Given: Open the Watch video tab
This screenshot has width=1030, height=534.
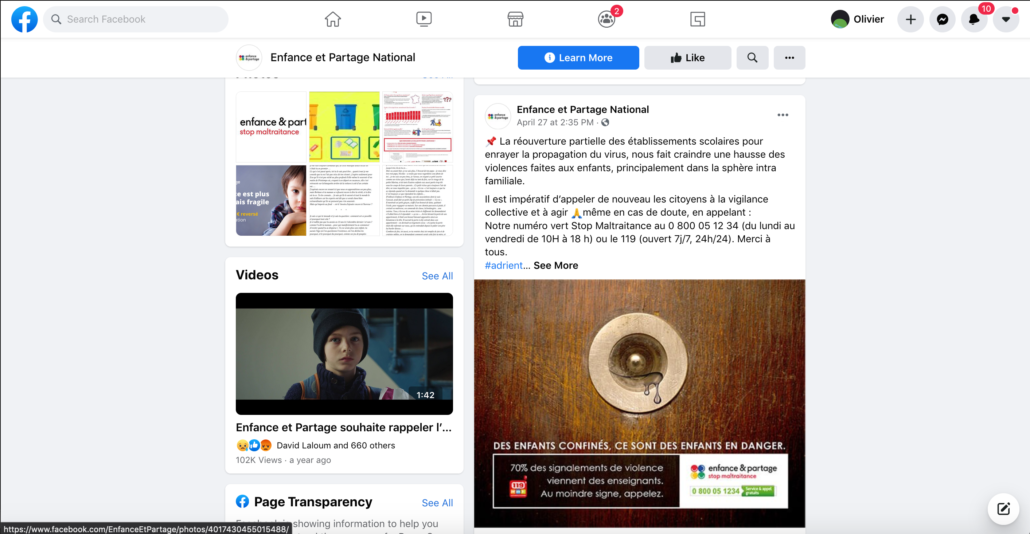Looking at the screenshot, I should pyautogui.click(x=424, y=19).
